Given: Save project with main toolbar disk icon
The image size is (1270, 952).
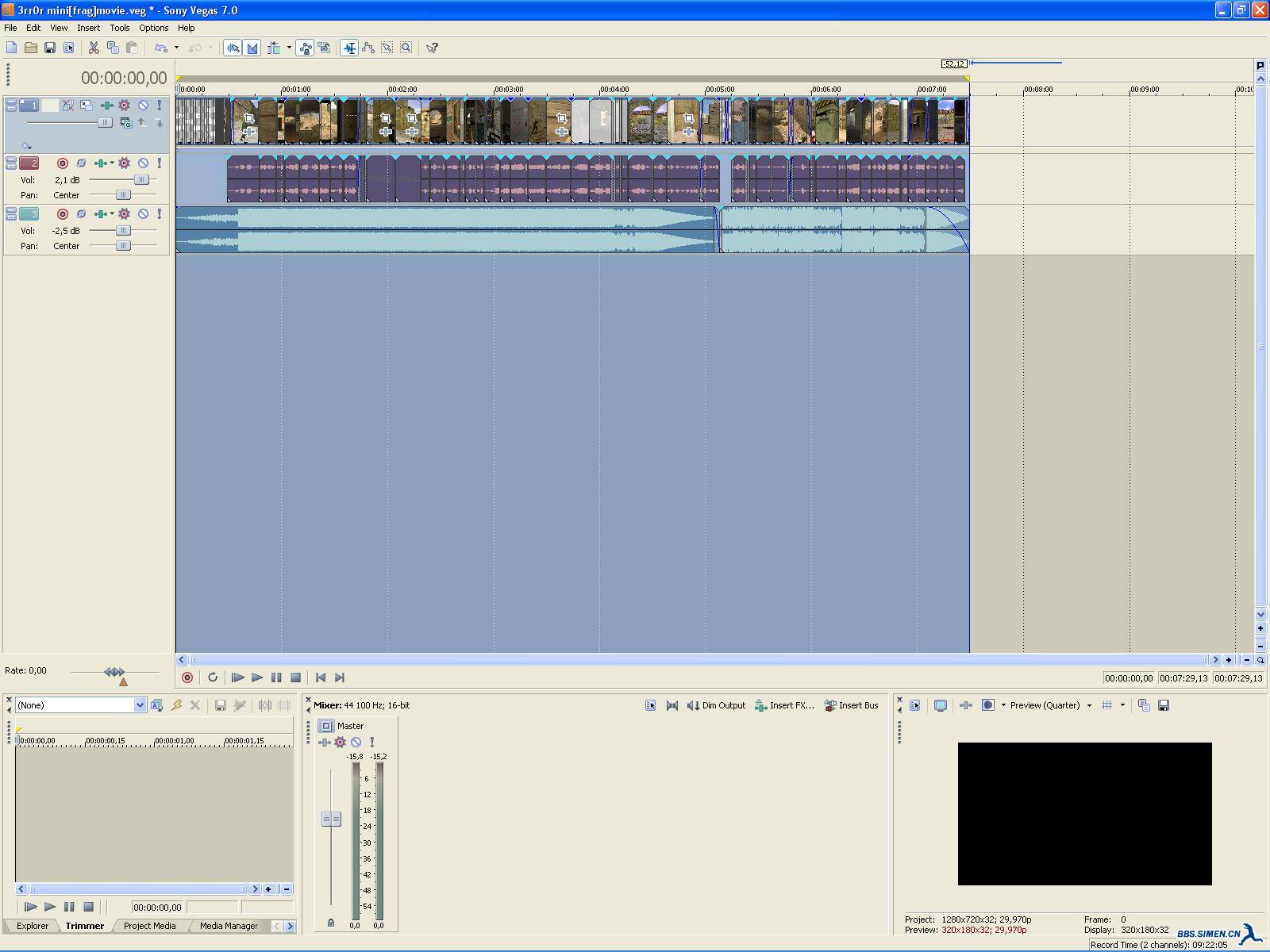Looking at the screenshot, I should [x=50, y=48].
